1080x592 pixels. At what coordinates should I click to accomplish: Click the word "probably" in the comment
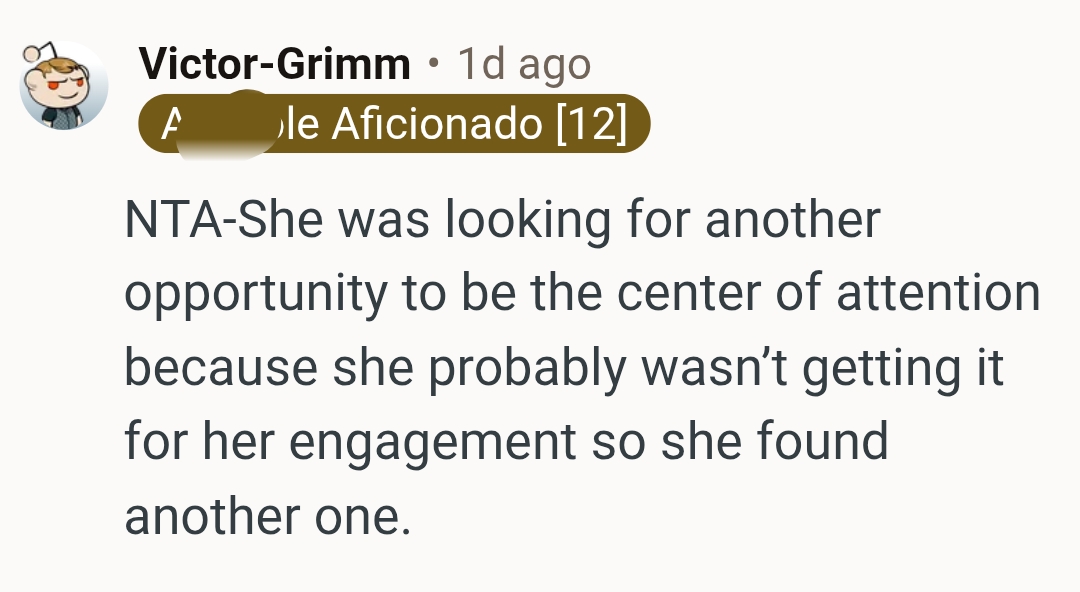pyautogui.click(x=528, y=369)
